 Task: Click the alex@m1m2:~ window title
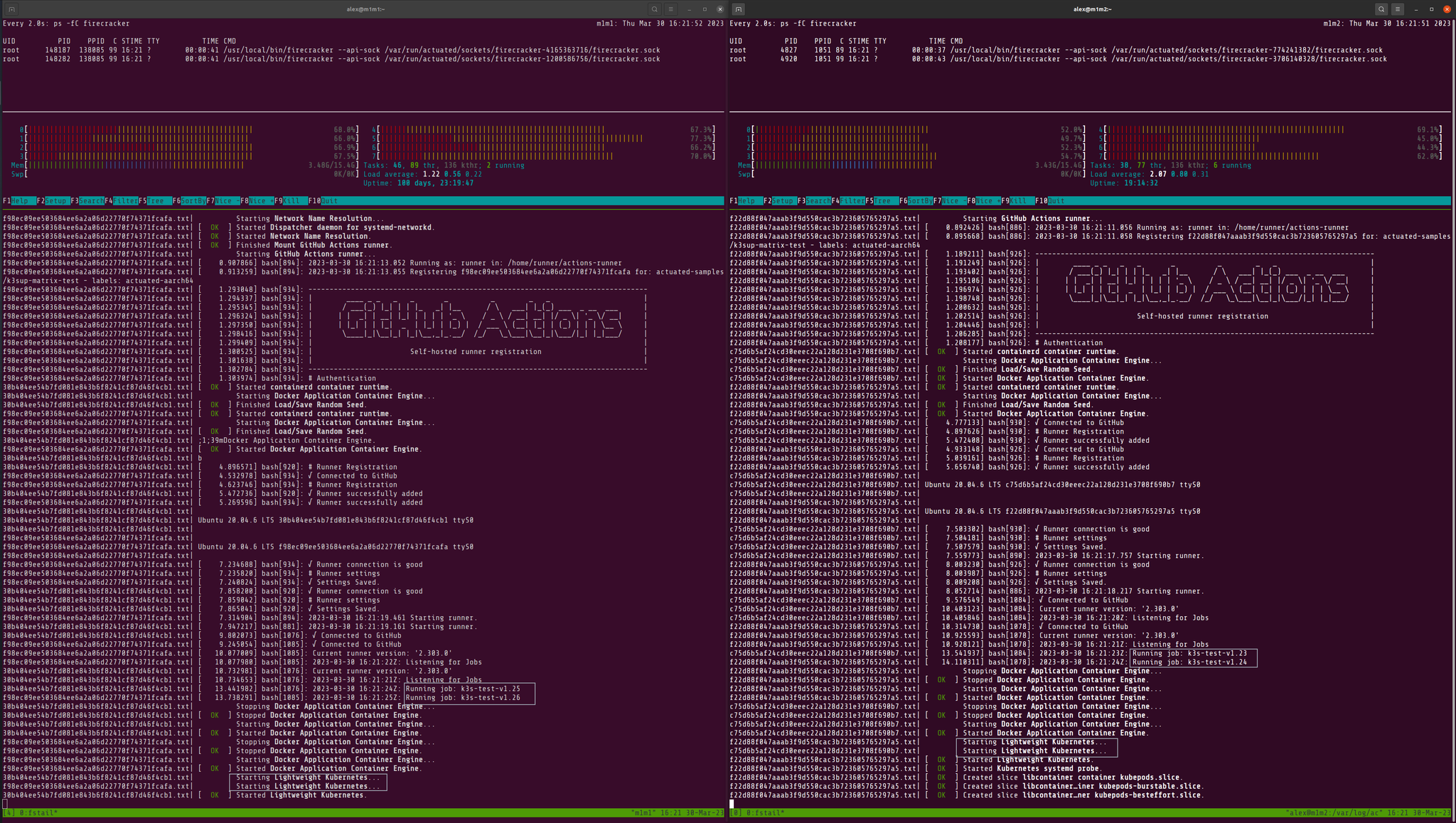(1093, 9)
